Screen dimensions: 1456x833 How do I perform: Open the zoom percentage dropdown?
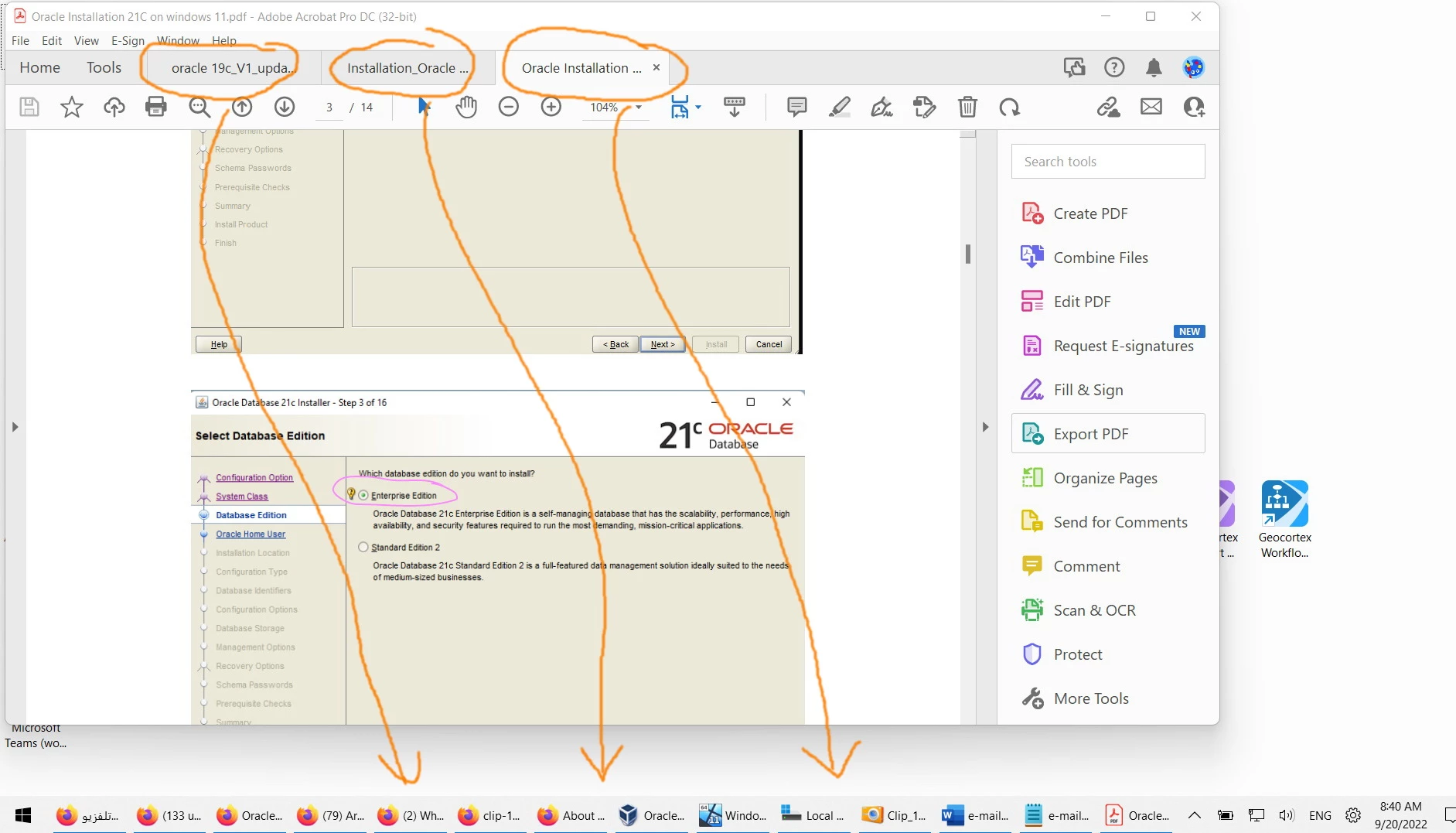(x=639, y=108)
